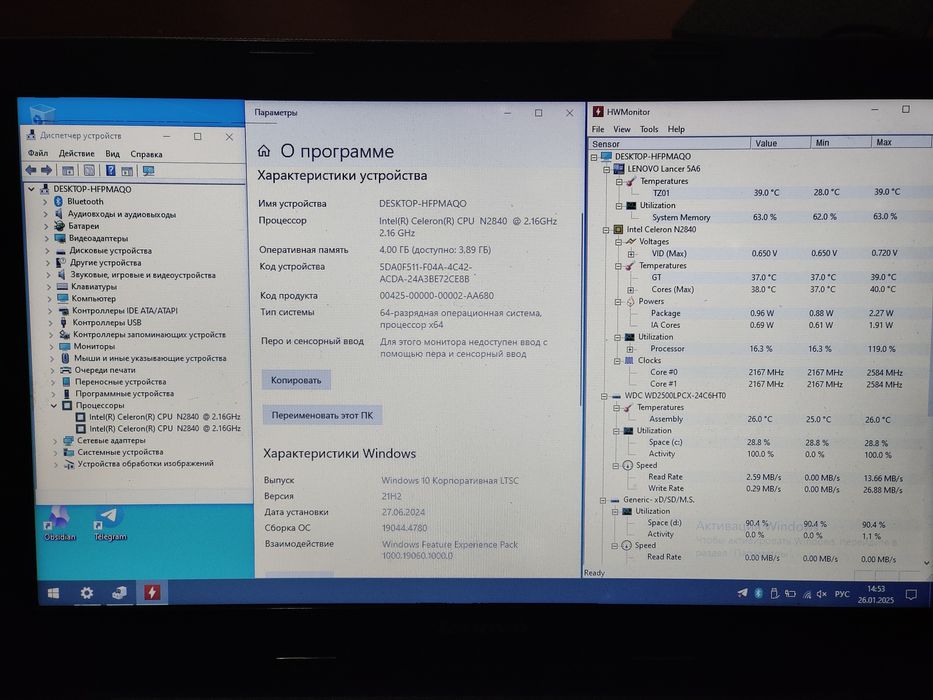The image size is (933, 700).
Task: Expand the Сетевые адаптеры node
Action: point(55,441)
